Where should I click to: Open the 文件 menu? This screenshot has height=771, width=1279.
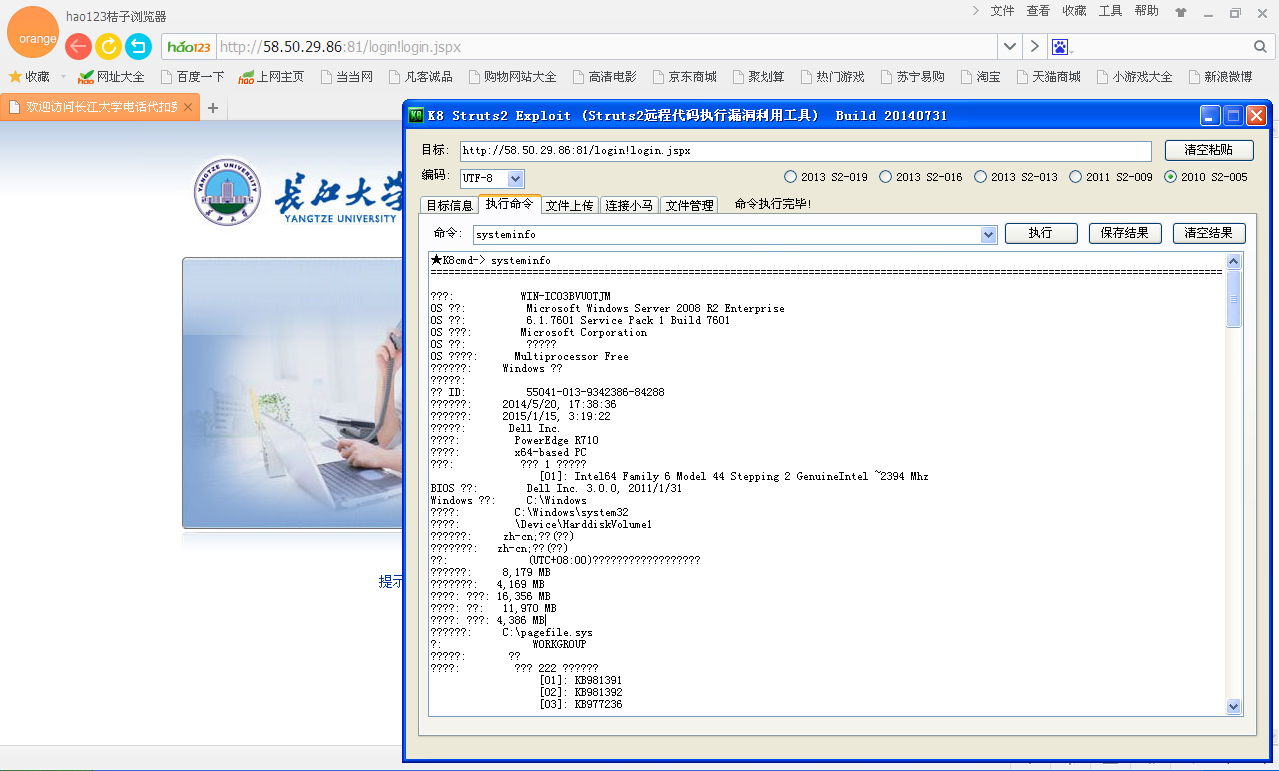1002,11
